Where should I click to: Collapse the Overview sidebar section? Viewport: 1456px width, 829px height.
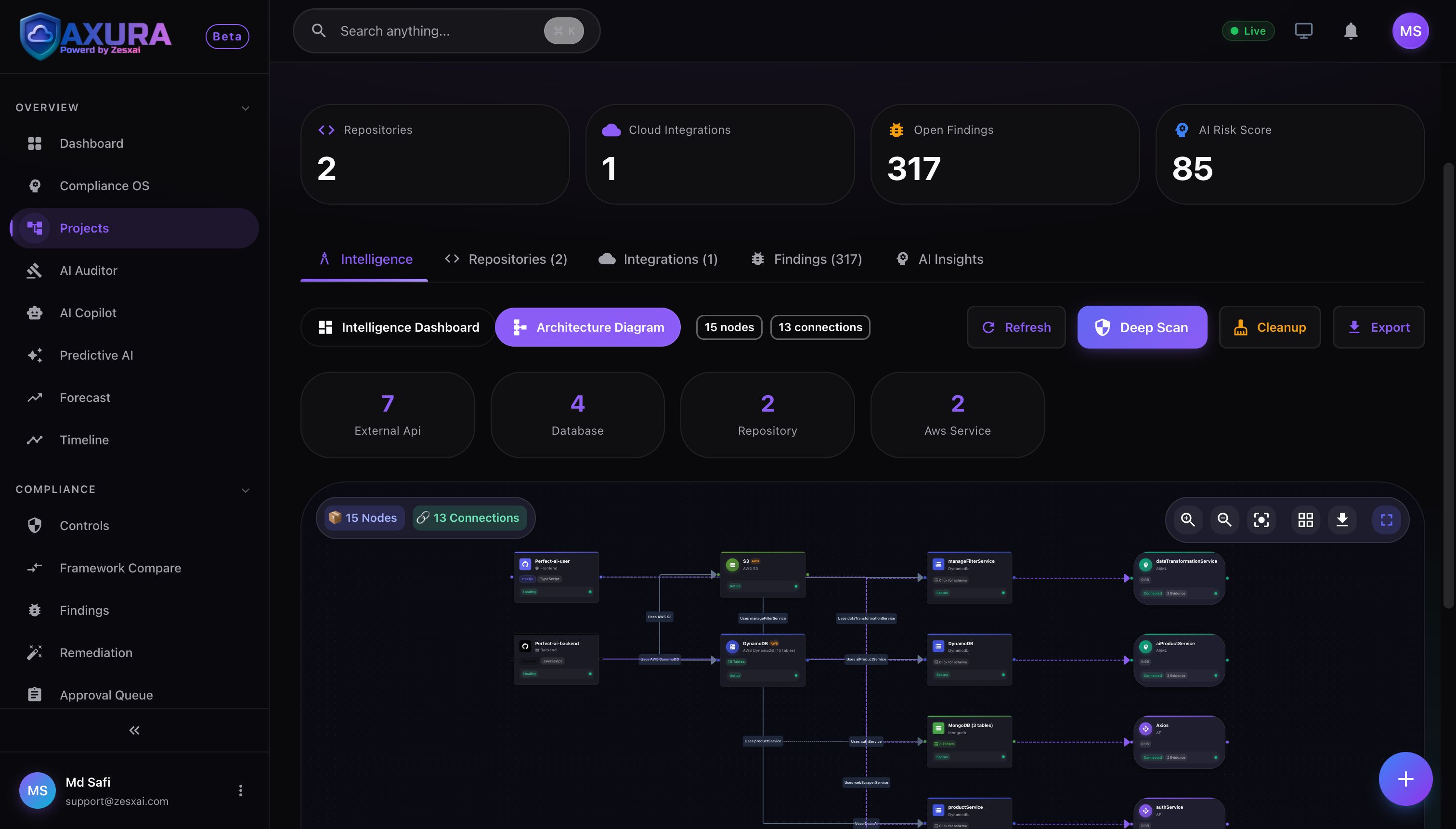click(x=245, y=108)
